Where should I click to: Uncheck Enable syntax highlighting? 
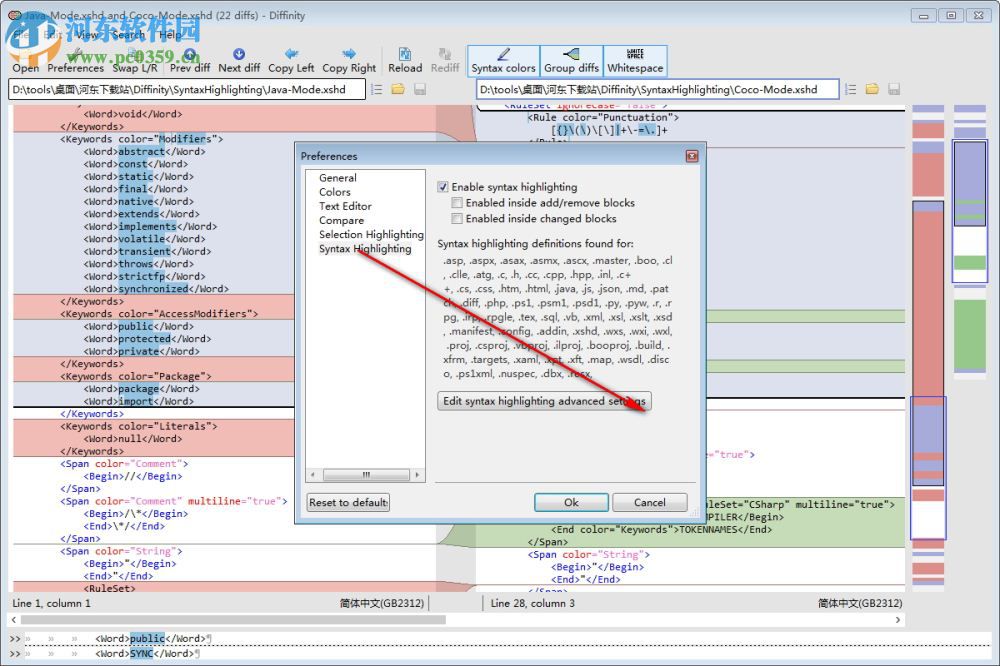tap(443, 187)
